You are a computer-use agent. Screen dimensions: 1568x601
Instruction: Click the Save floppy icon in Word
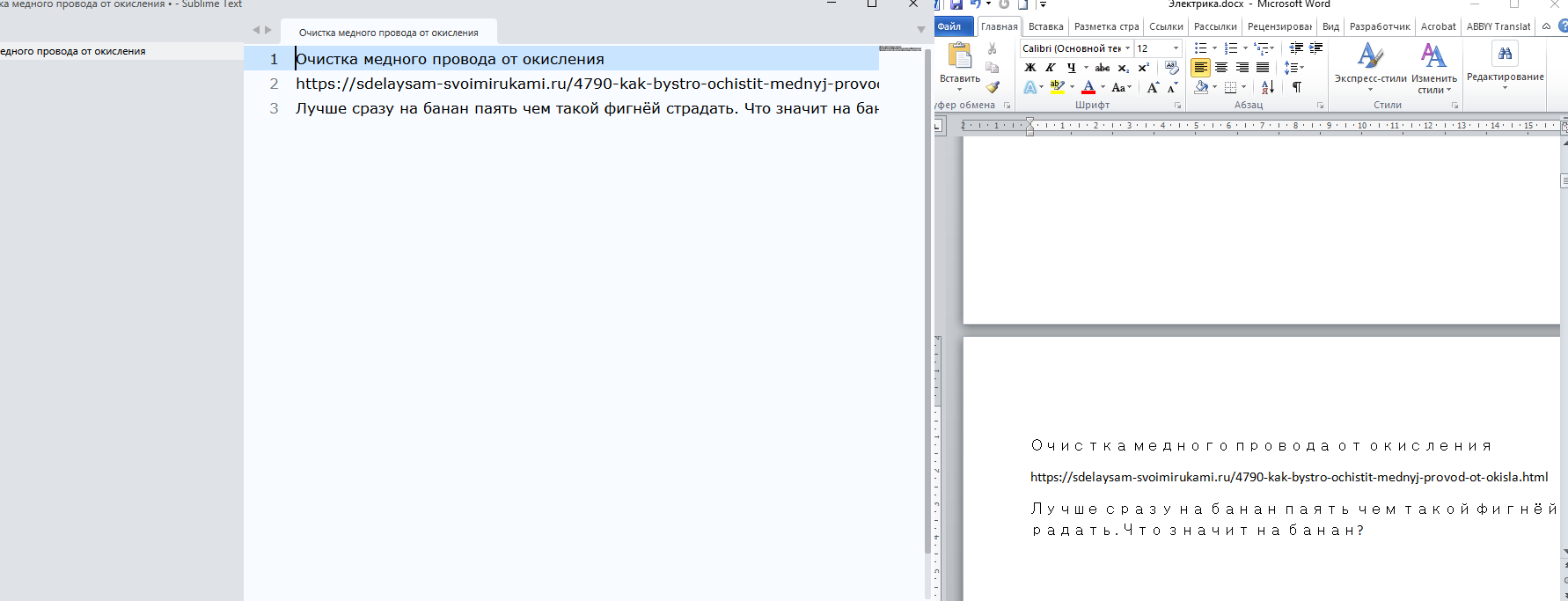pyautogui.click(x=956, y=4)
